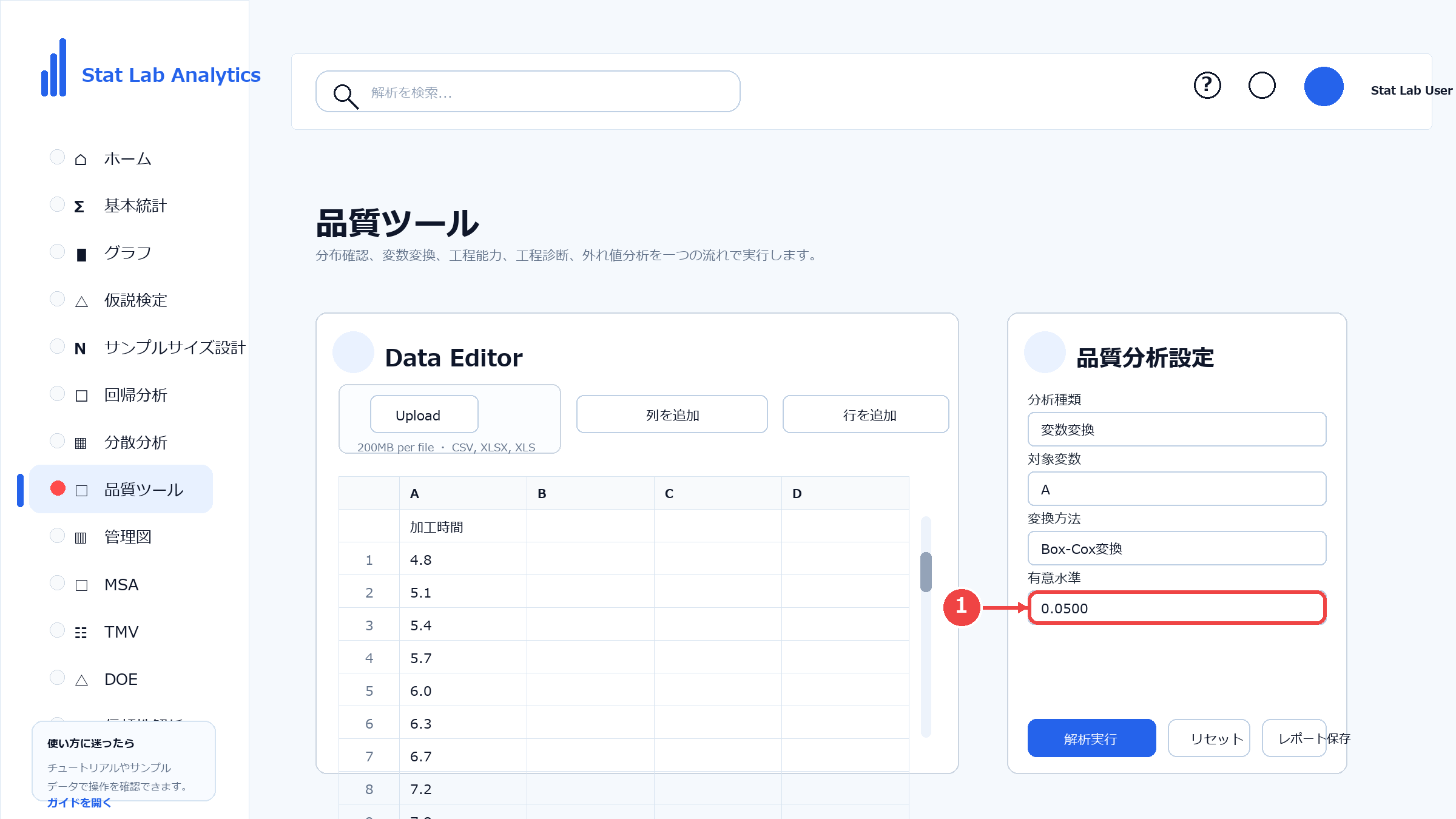
Task: Click the Data Editor vertical scrollbar thumb
Action: pyautogui.click(x=926, y=572)
